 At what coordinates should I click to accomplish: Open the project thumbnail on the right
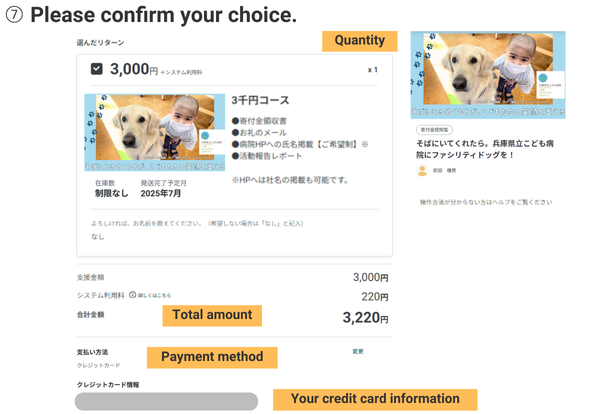coord(487,75)
